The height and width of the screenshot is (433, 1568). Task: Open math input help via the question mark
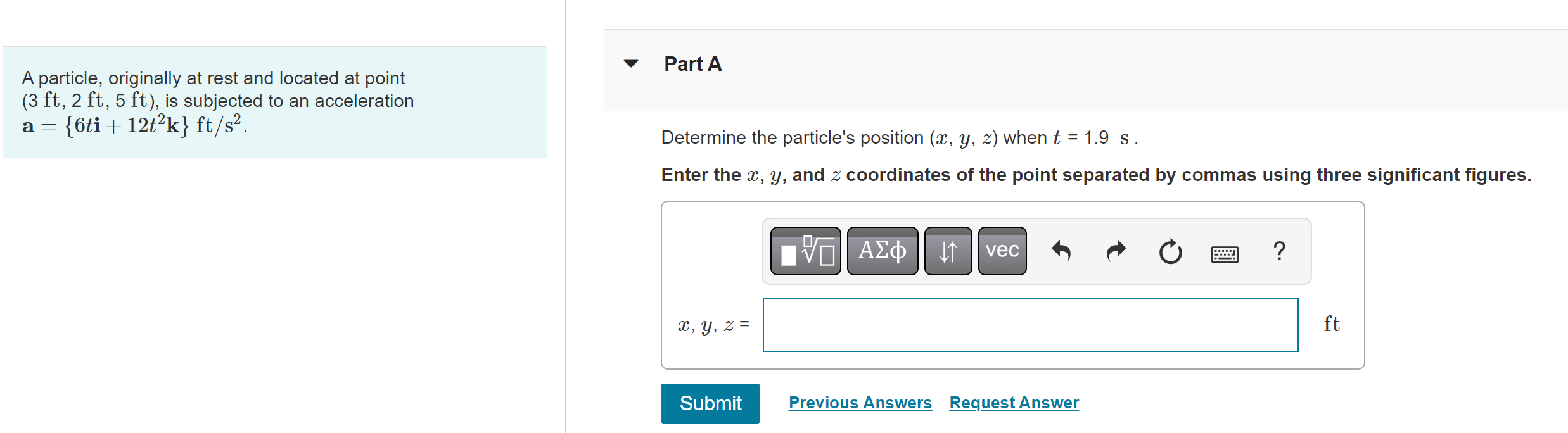[x=1278, y=251]
